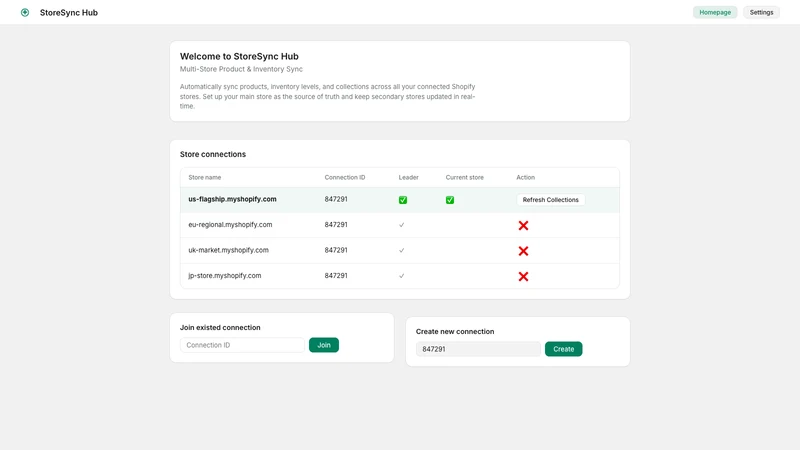Click the StoreSync Hub app title

69,12
